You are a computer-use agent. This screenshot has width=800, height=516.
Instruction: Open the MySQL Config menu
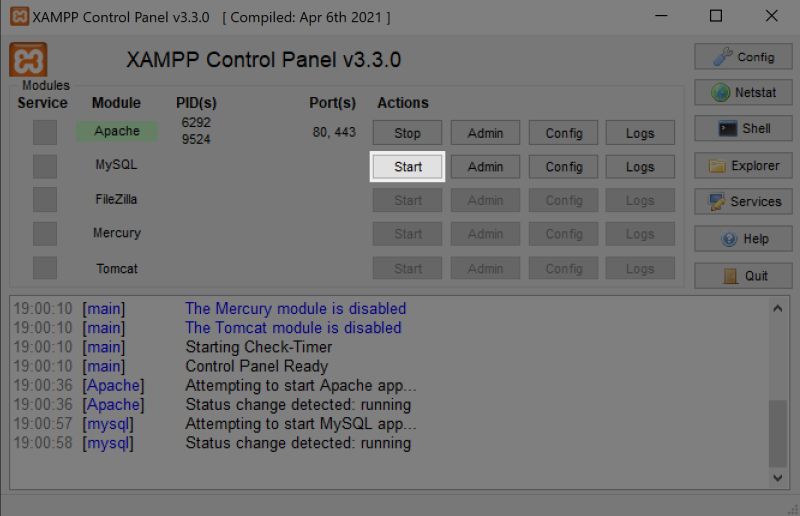click(x=563, y=166)
